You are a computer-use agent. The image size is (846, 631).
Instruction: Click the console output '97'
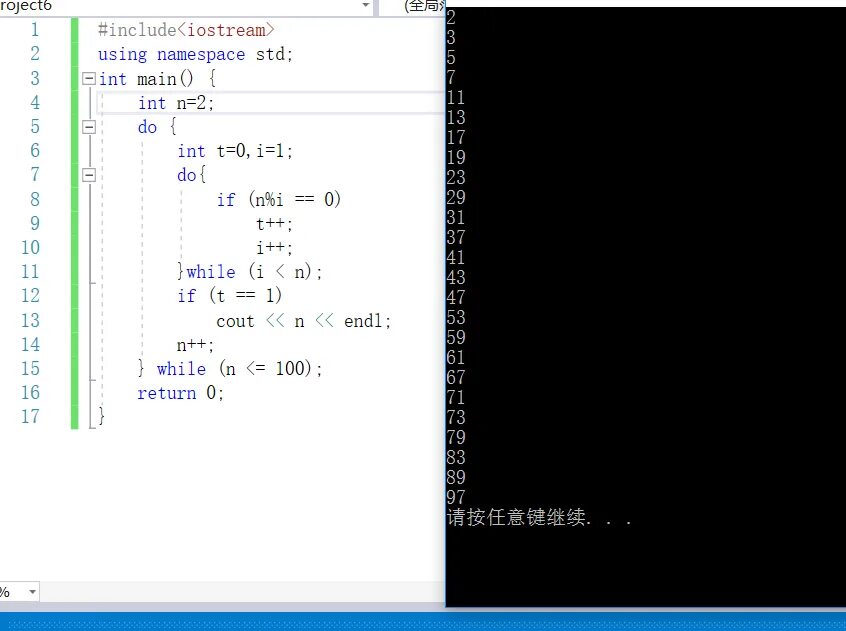click(x=456, y=497)
